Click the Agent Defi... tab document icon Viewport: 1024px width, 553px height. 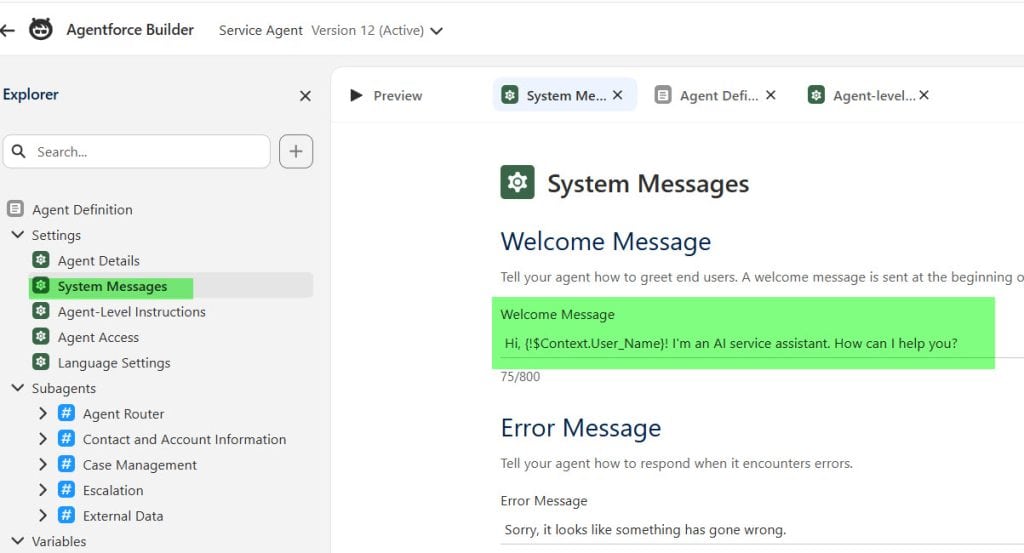663,95
